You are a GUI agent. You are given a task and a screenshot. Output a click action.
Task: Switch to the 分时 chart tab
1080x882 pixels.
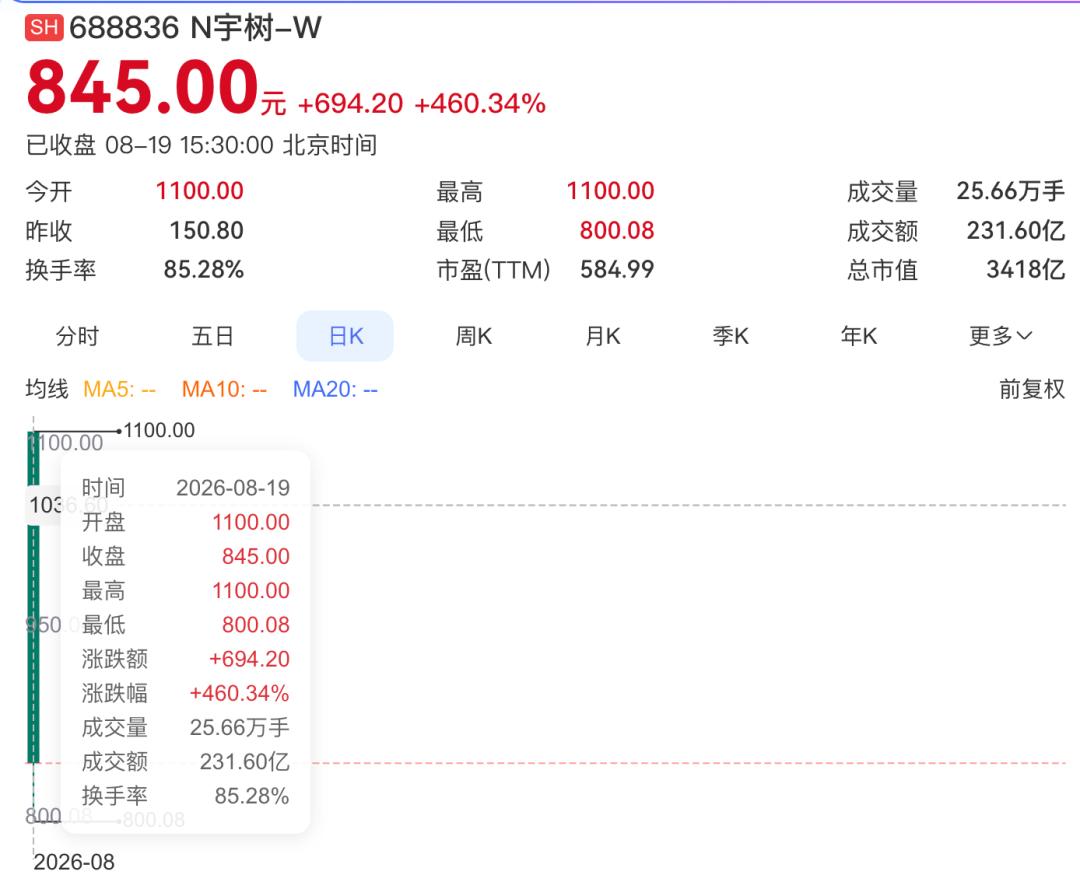[77, 336]
